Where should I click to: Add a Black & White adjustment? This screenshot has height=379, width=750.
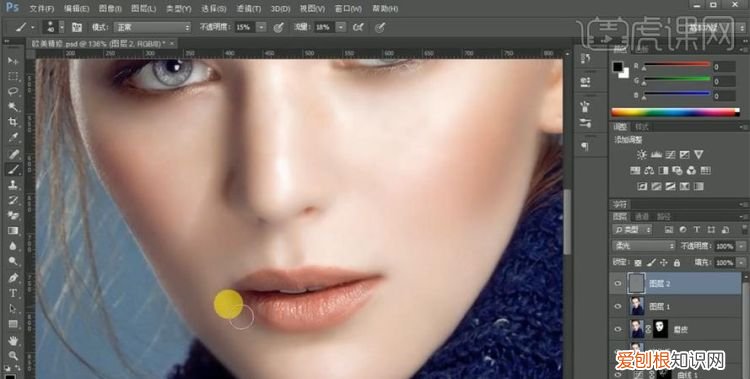(x=663, y=170)
